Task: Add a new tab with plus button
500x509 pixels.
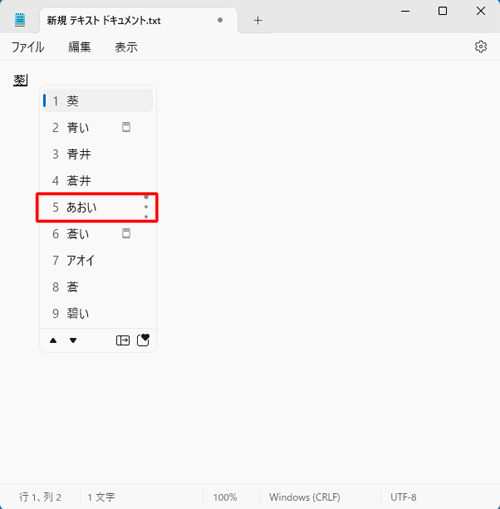Action: pos(258,21)
